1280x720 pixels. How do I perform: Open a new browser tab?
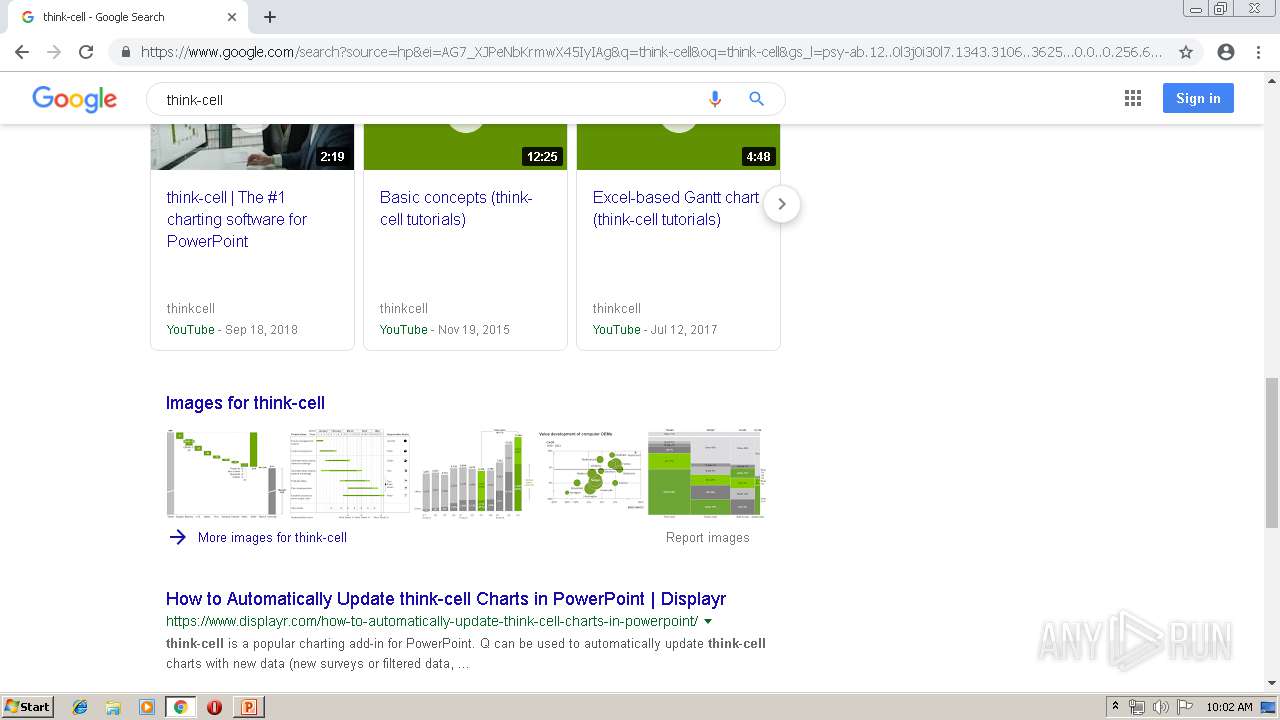click(270, 17)
